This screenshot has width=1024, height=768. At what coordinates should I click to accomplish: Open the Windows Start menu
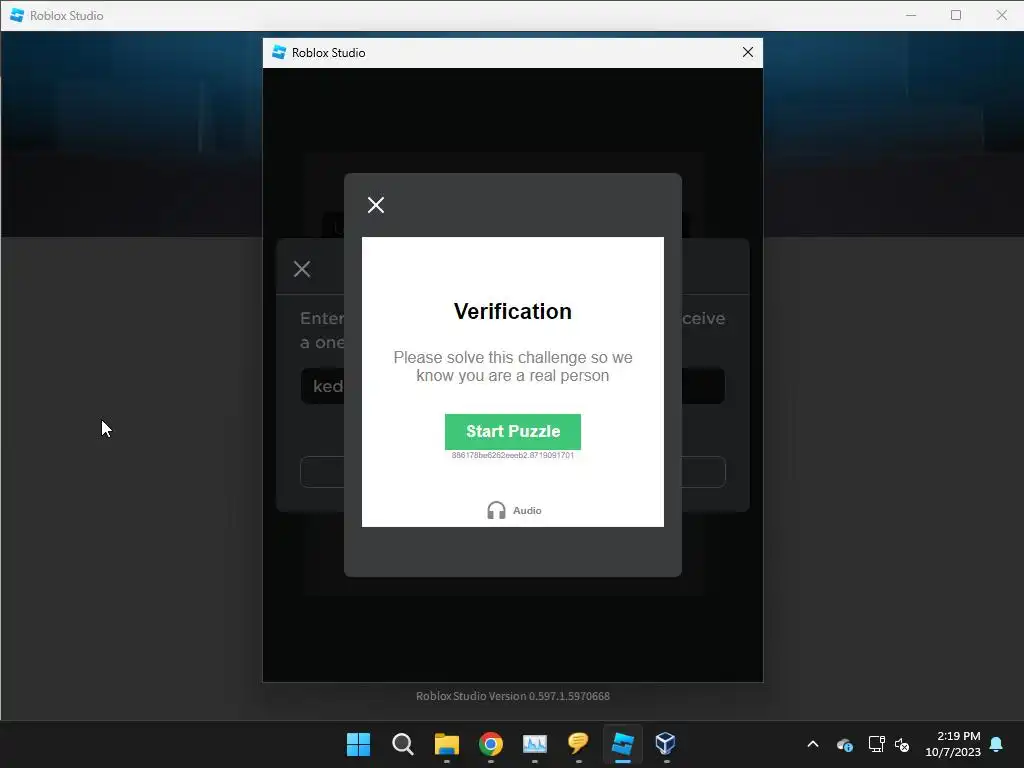[358, 744]
